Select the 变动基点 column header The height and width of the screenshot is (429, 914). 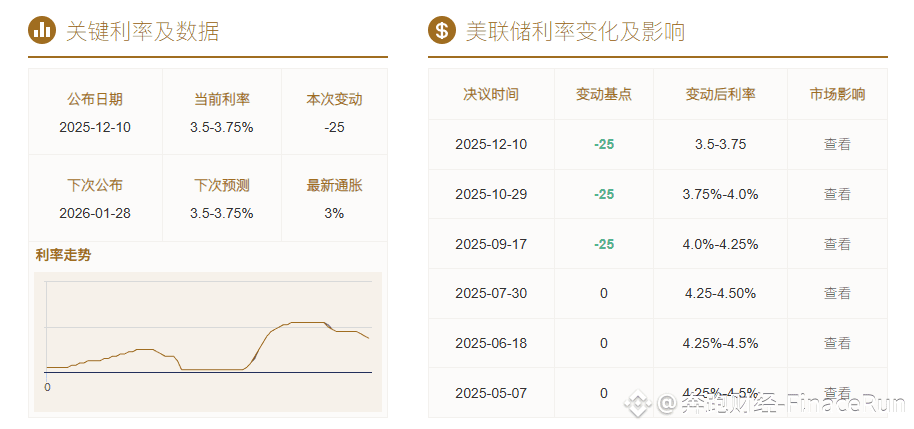point(604,95)
